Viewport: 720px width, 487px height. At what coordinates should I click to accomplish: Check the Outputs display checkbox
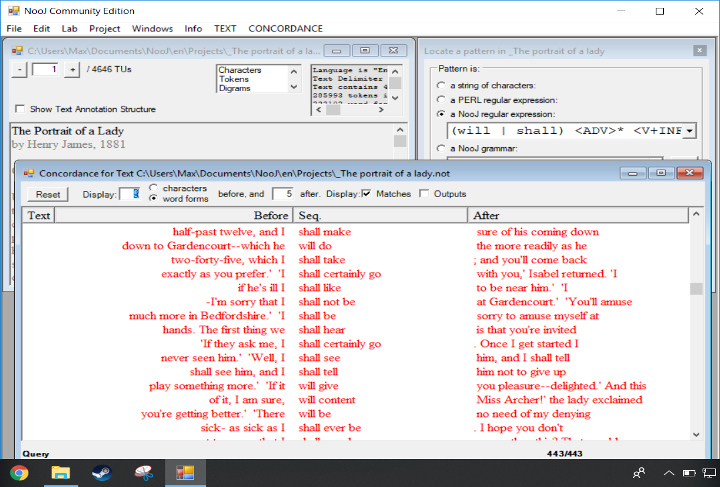pos(424,194)
